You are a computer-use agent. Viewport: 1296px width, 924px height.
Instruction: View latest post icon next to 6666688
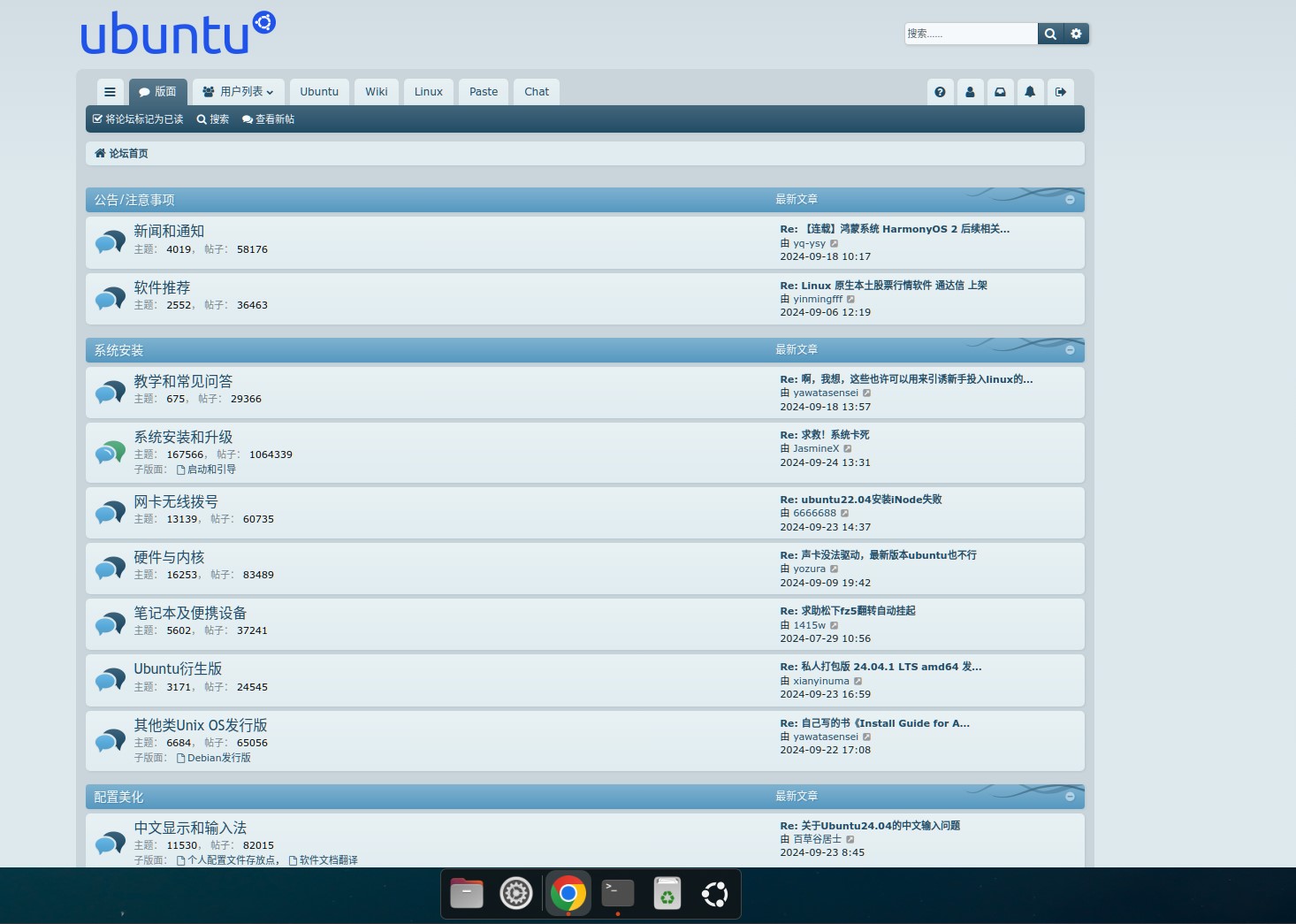844,513
